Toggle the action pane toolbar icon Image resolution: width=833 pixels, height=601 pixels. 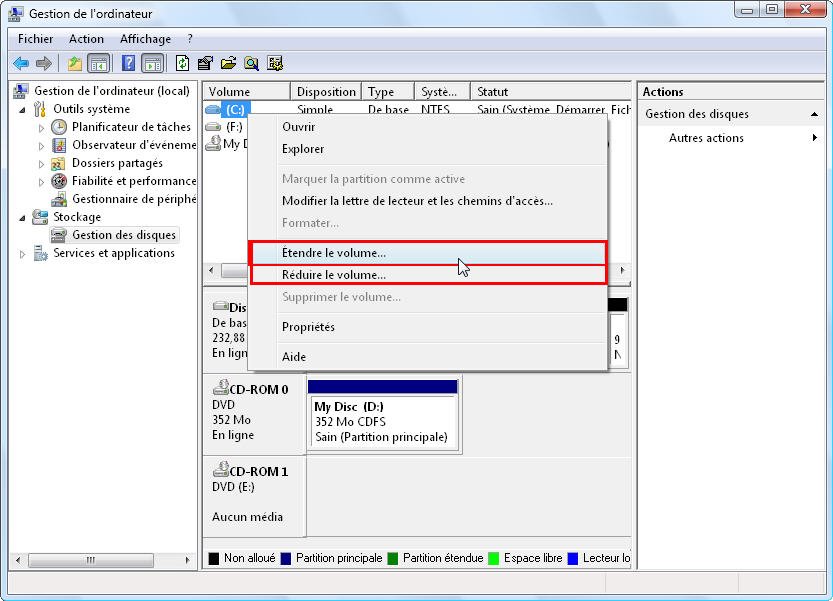[x=152, y=64]
